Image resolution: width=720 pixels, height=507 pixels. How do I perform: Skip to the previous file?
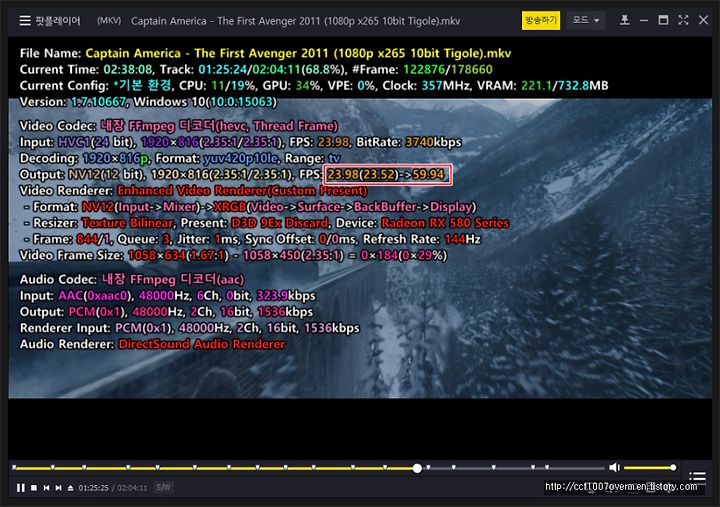click(x=46, y=488)
